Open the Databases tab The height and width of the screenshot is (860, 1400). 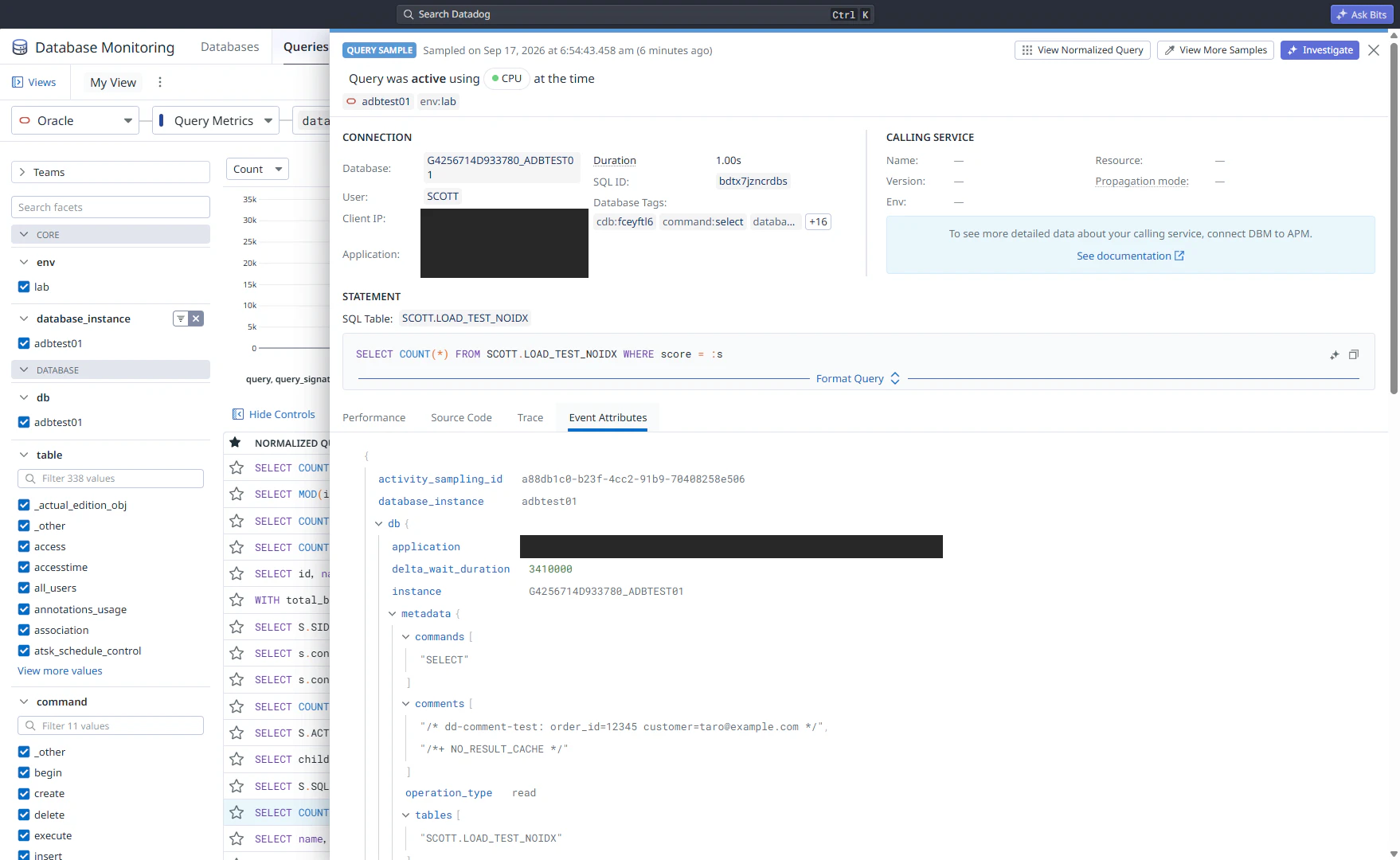point(230,47)
